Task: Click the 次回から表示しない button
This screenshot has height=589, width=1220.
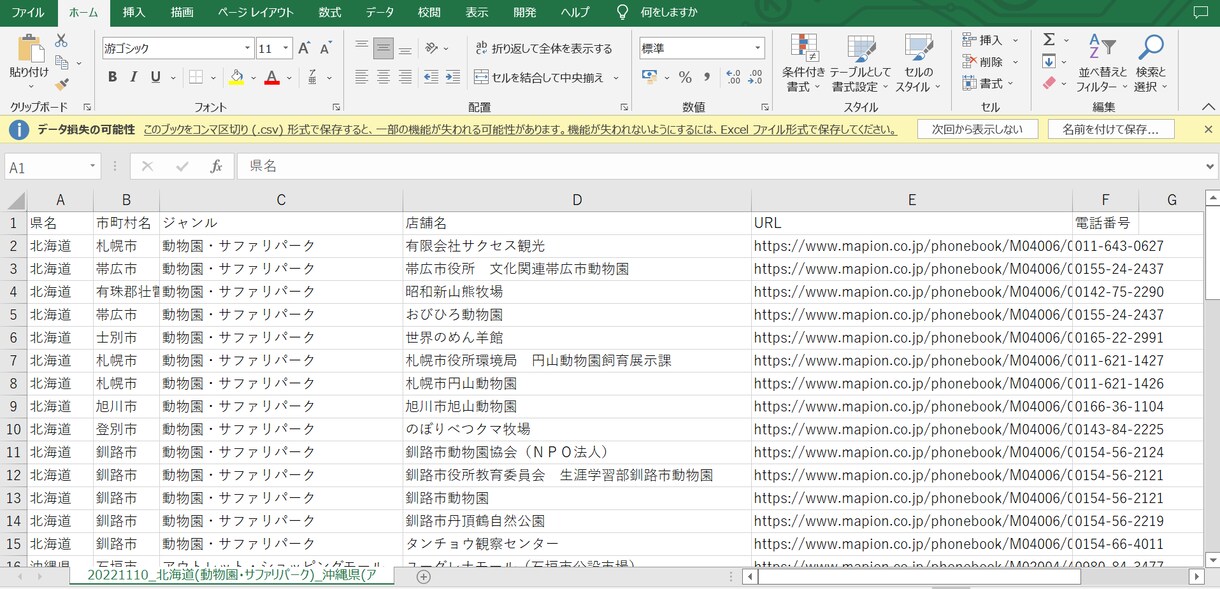Action: pyautogui.click(x=977, y=129)
